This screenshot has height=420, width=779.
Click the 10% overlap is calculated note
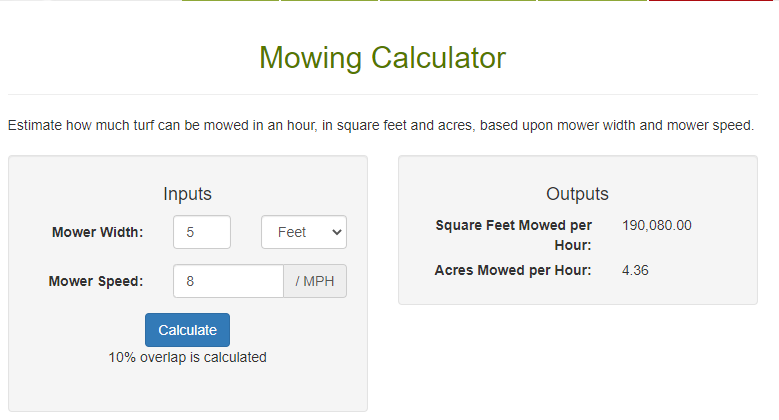187,357
